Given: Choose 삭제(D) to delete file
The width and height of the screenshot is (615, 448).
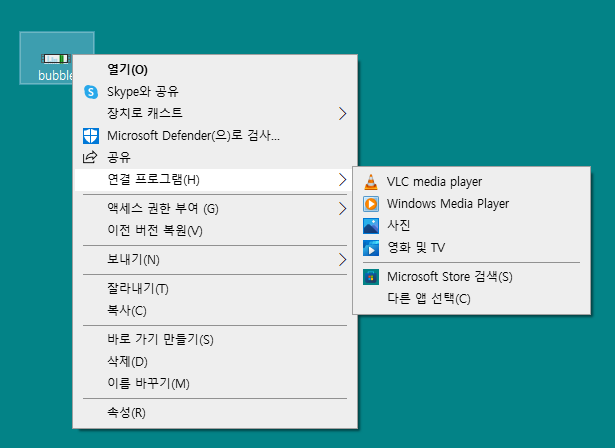Looking at the screenshot, I should point(215,362).
